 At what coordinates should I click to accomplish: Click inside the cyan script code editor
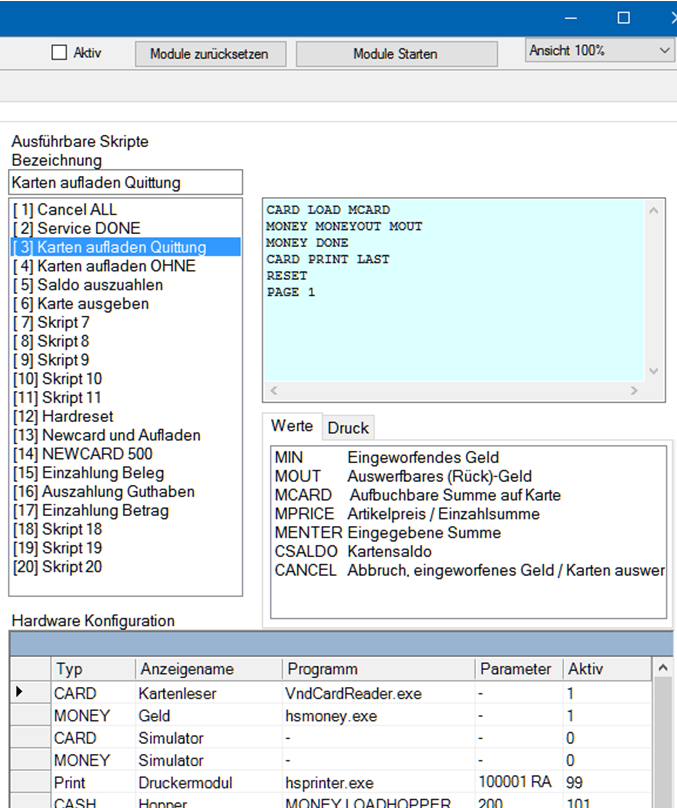(x=454, y=290)
